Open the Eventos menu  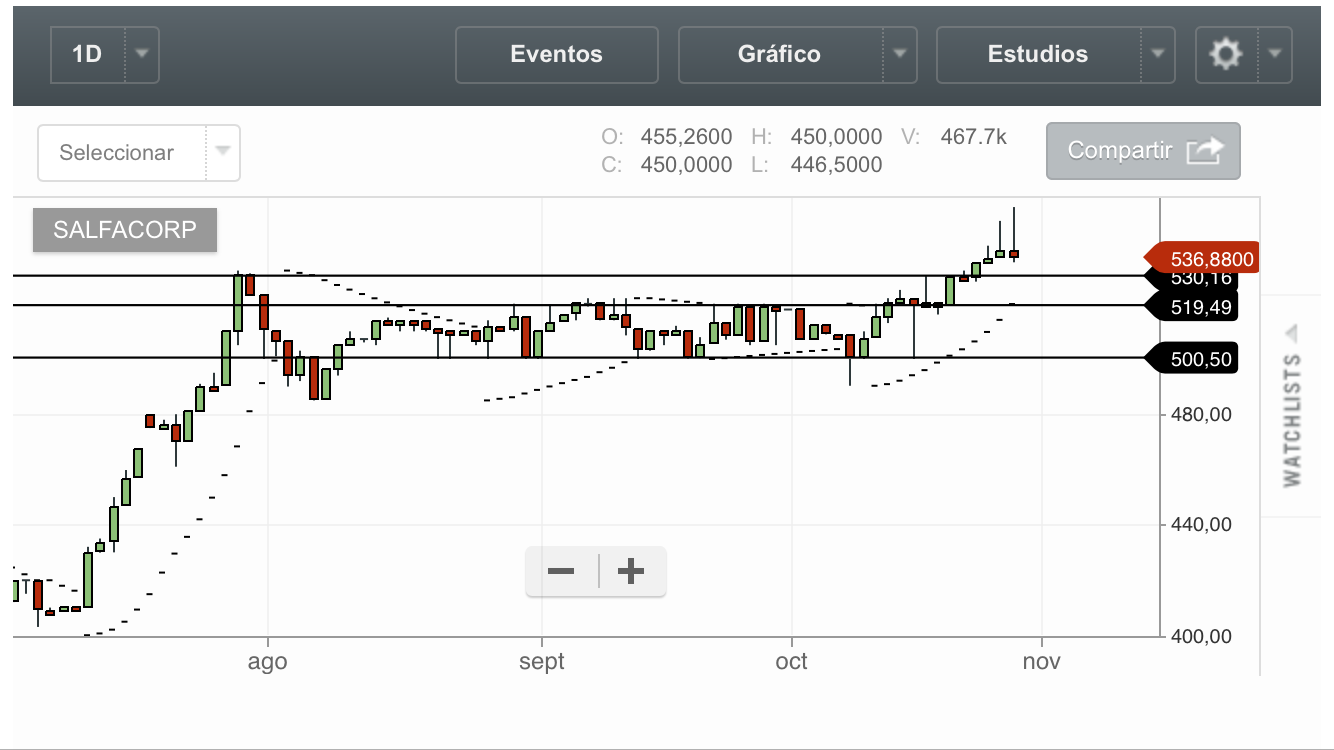point(557,54)
